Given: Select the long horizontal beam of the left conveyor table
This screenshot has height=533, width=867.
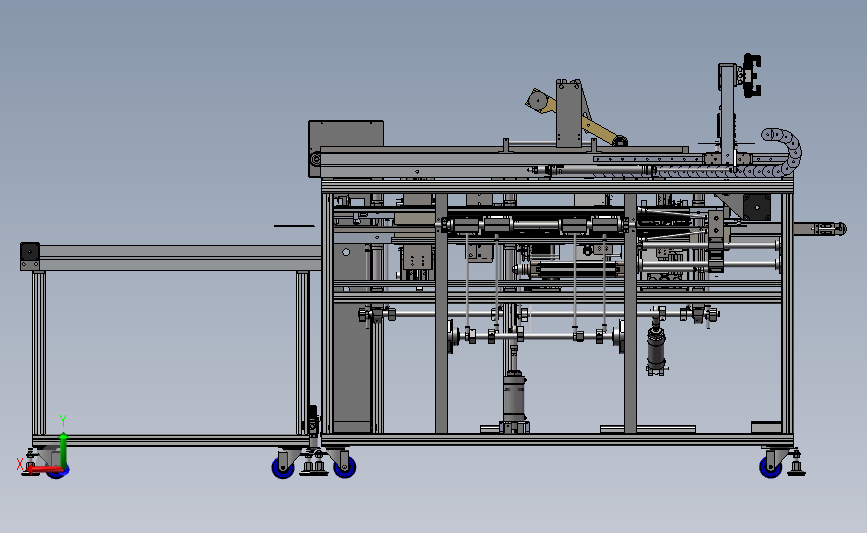Looking at the screenshot, I should [x=180, y=258].
